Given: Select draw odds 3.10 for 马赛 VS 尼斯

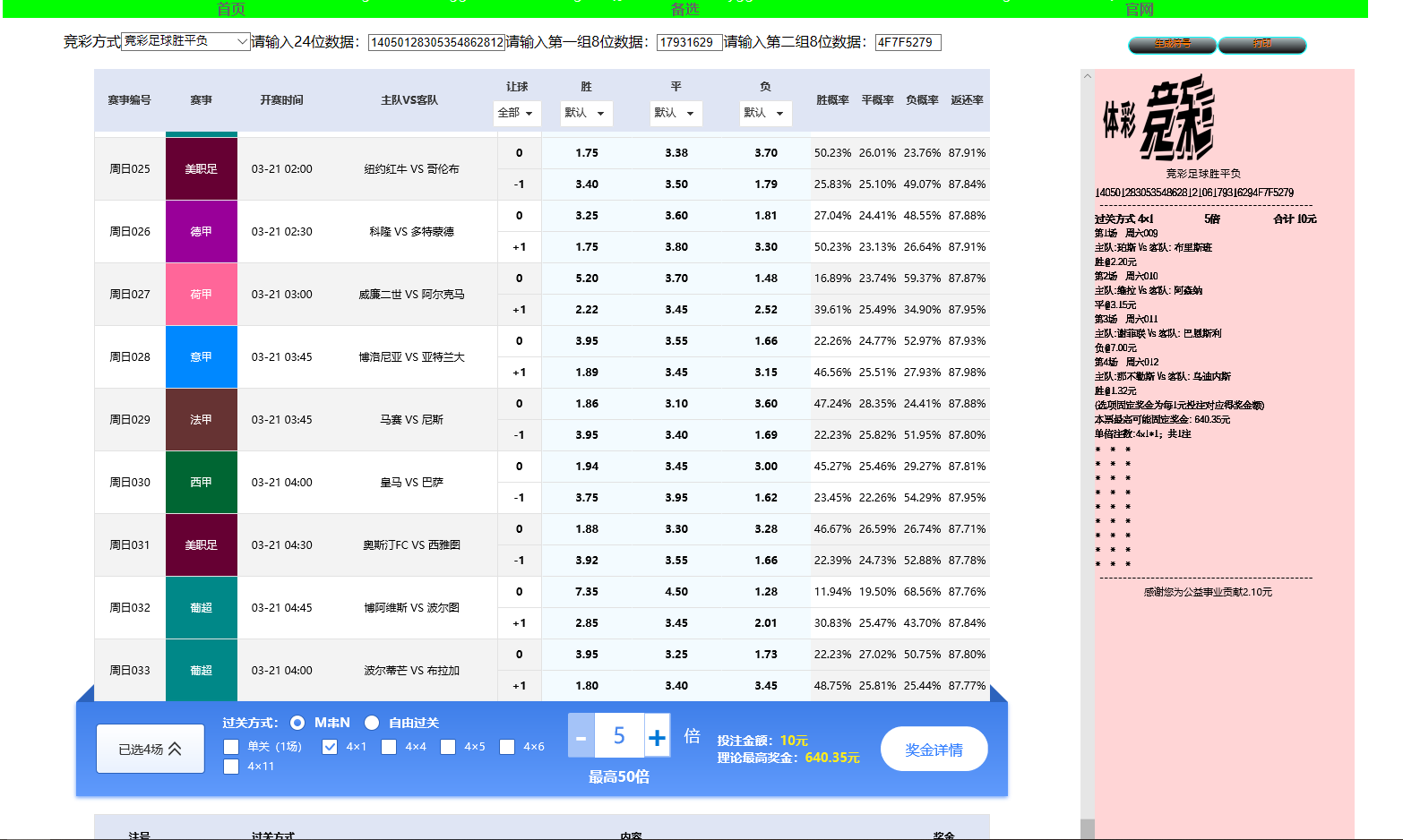Looking at the screenshot, I should pyautogui.click(x=676, y=404).
